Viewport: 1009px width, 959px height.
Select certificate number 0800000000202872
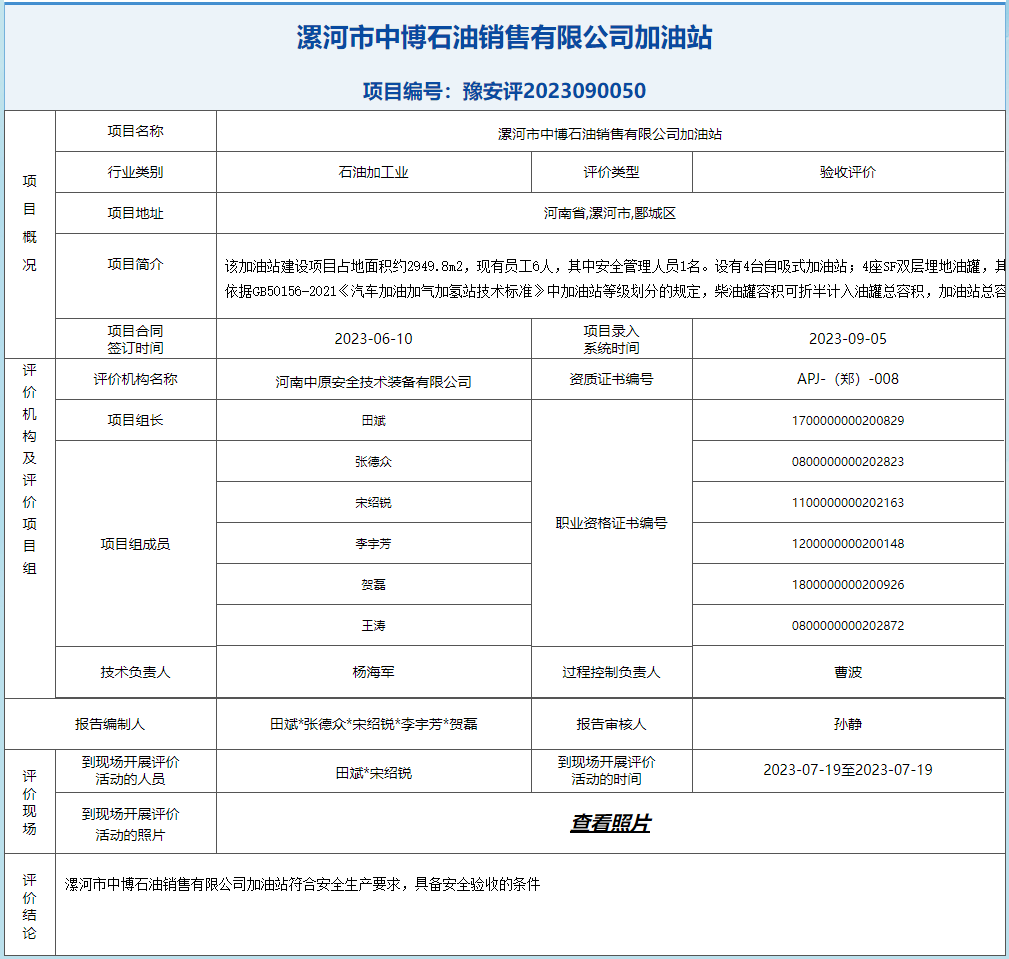point(847,626)
